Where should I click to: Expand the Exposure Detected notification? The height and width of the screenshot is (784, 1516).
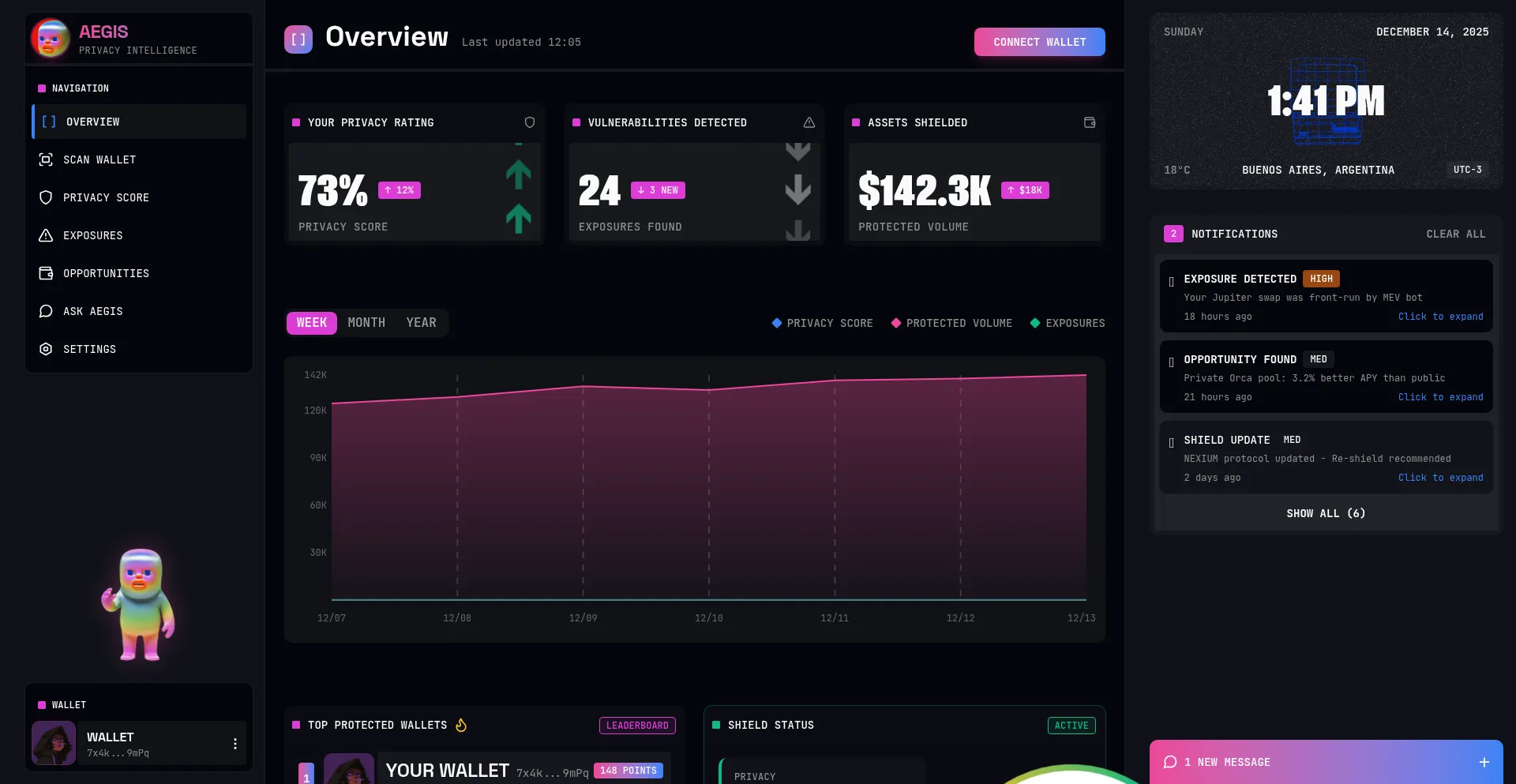coord(1440,317)
